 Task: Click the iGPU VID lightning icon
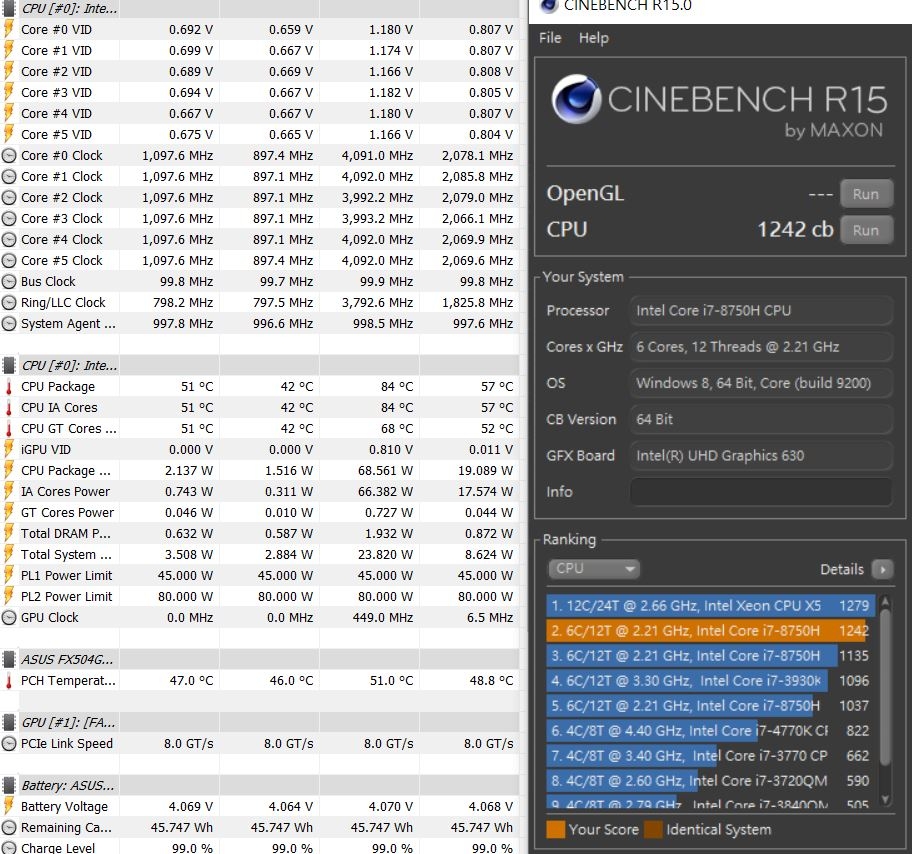coord(9,449)
